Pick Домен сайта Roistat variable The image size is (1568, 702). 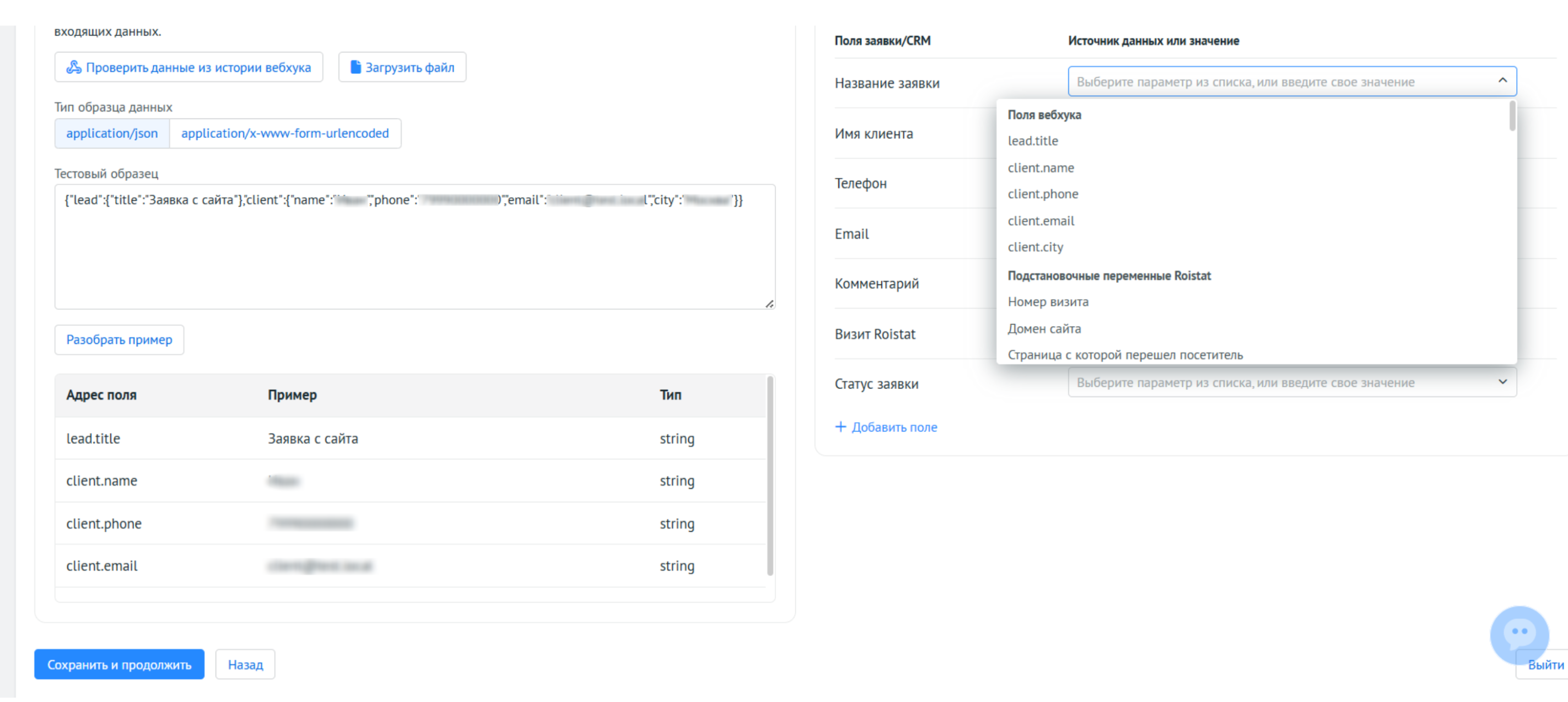pyautogui.click(x=1044, y=328)
